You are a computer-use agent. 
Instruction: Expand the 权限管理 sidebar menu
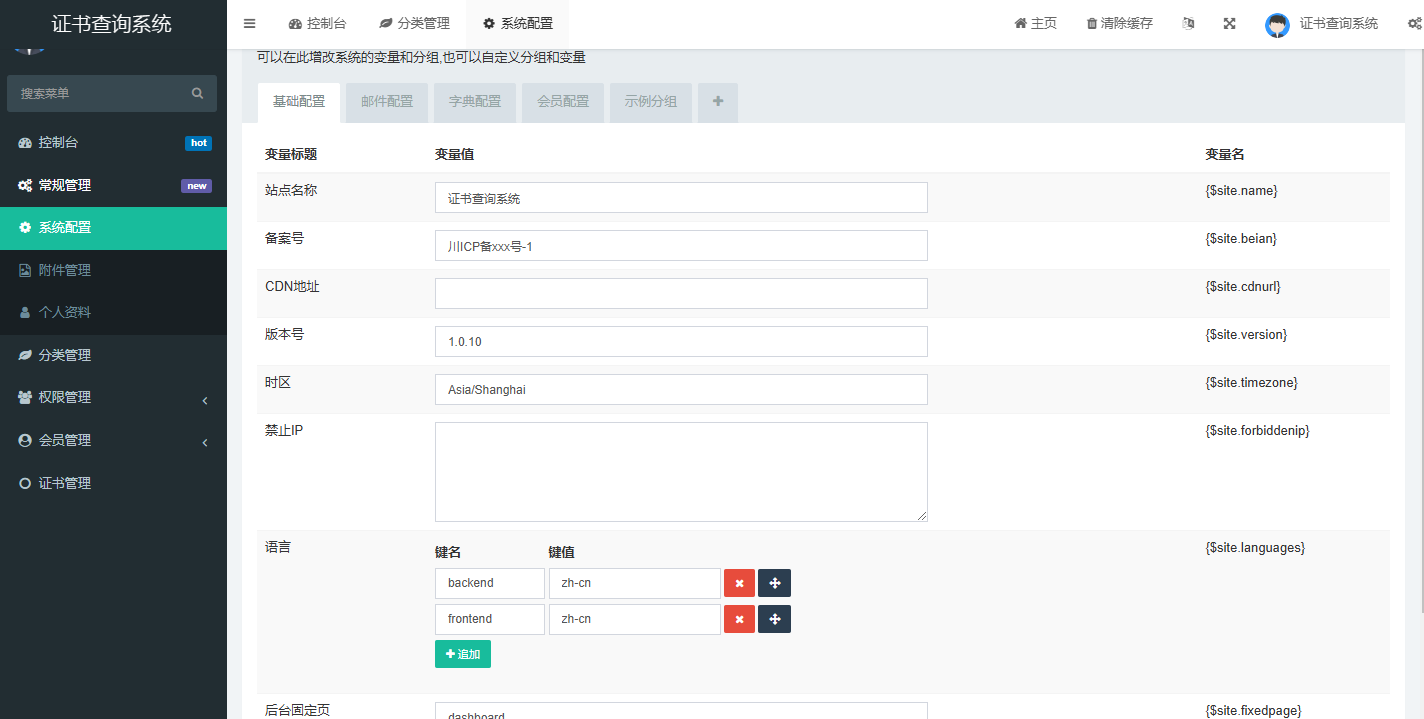tap(70, 397)
